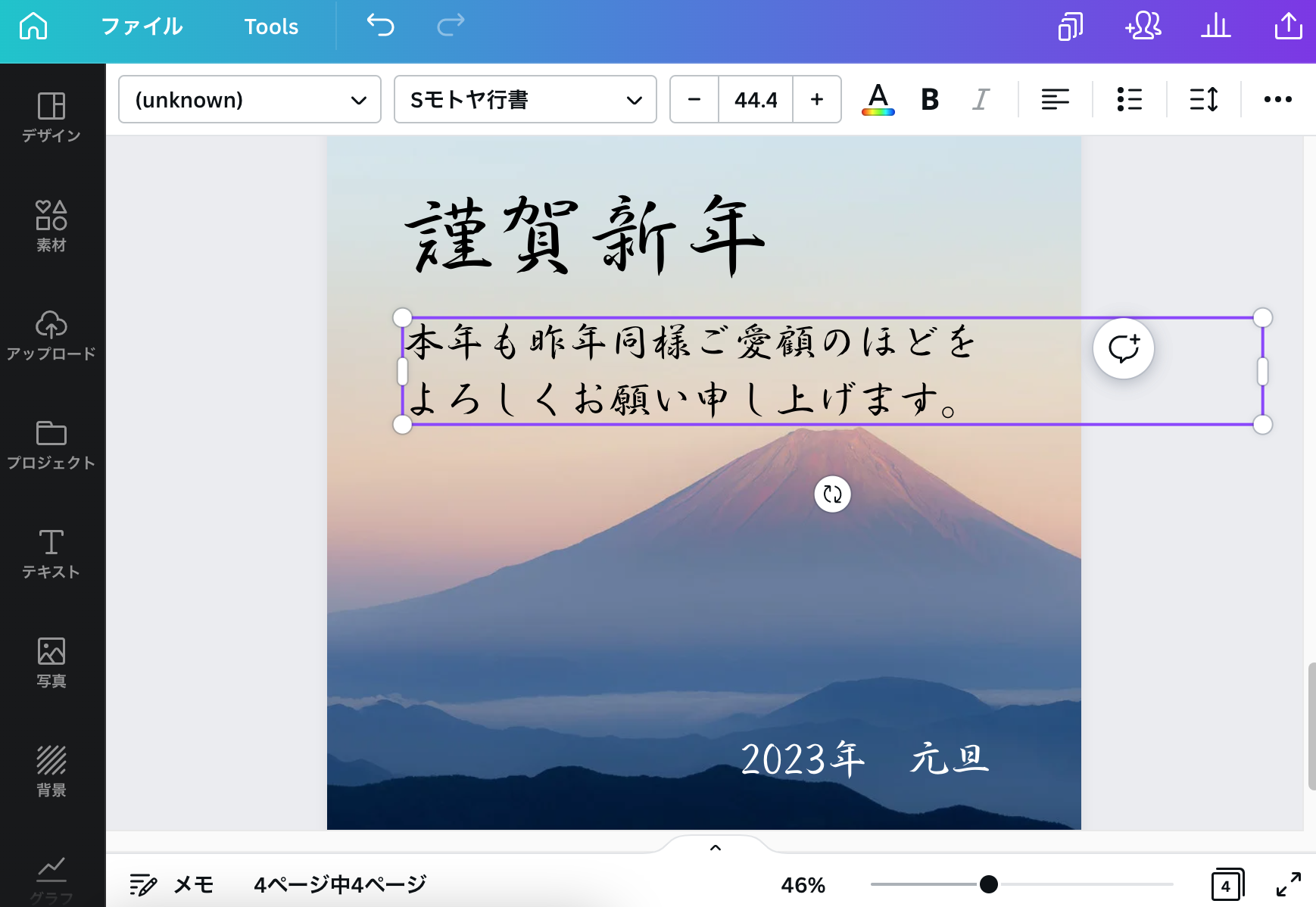The height and width of the screenshot is (907, 1316).
Task: Click the canvas vertical scrollbar
Action: [1311, 727]
